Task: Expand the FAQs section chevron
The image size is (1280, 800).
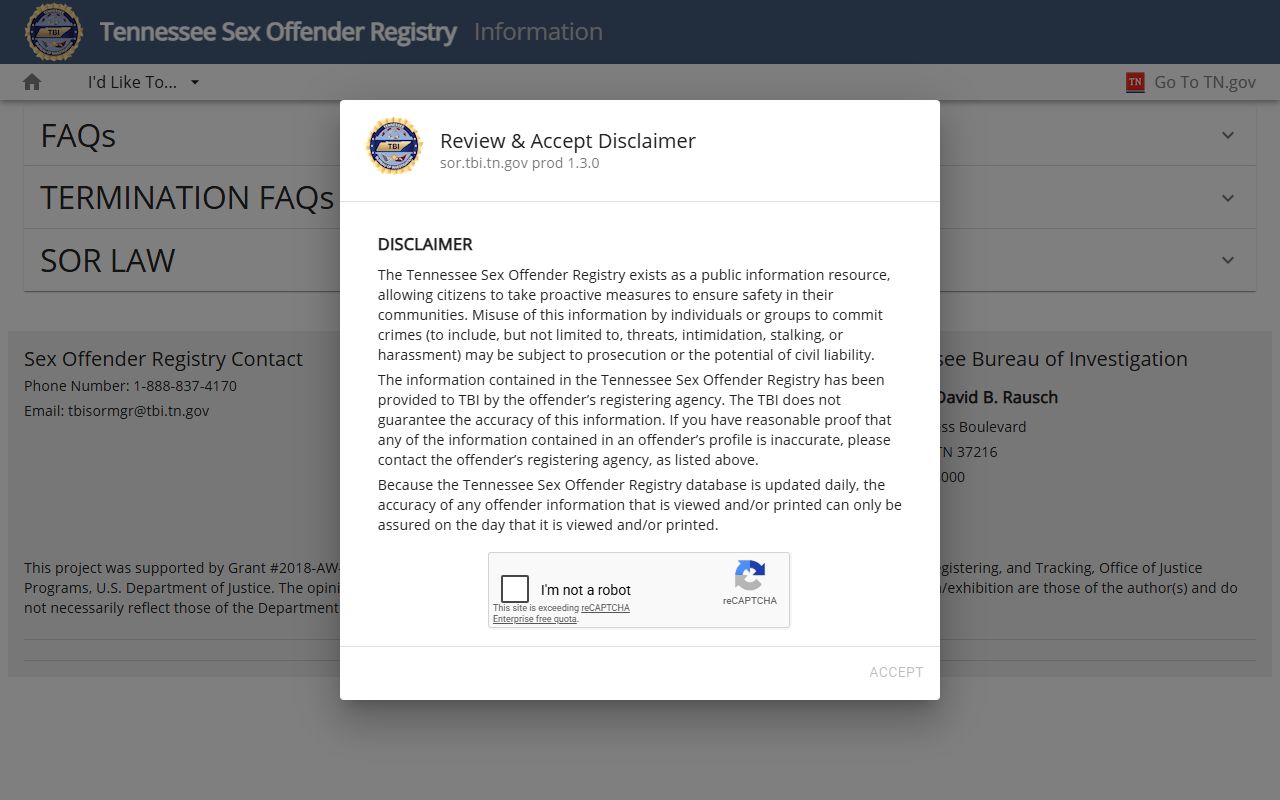Action: 1228,135
